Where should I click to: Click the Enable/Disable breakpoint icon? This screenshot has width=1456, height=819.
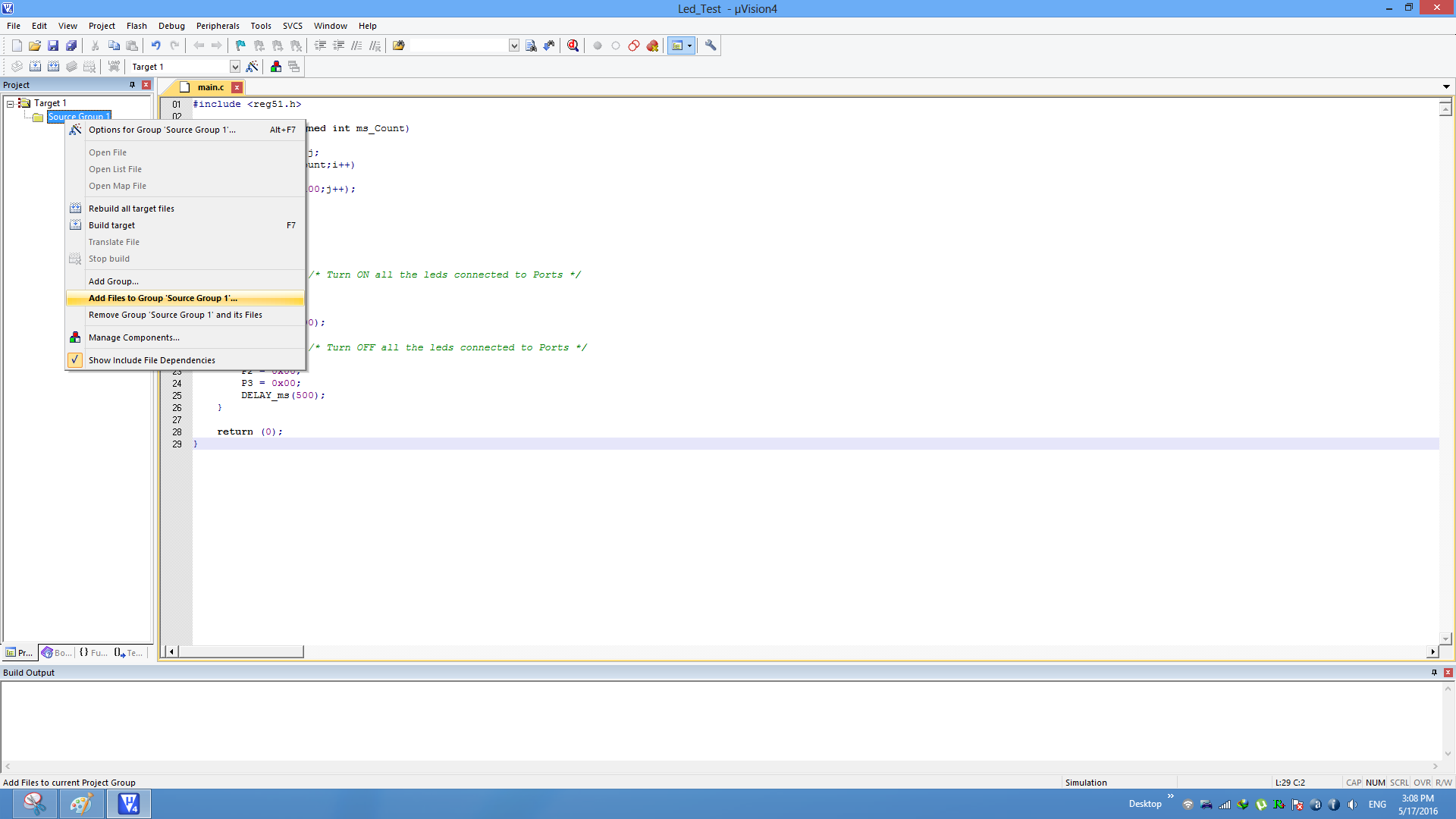pos(616,45)
